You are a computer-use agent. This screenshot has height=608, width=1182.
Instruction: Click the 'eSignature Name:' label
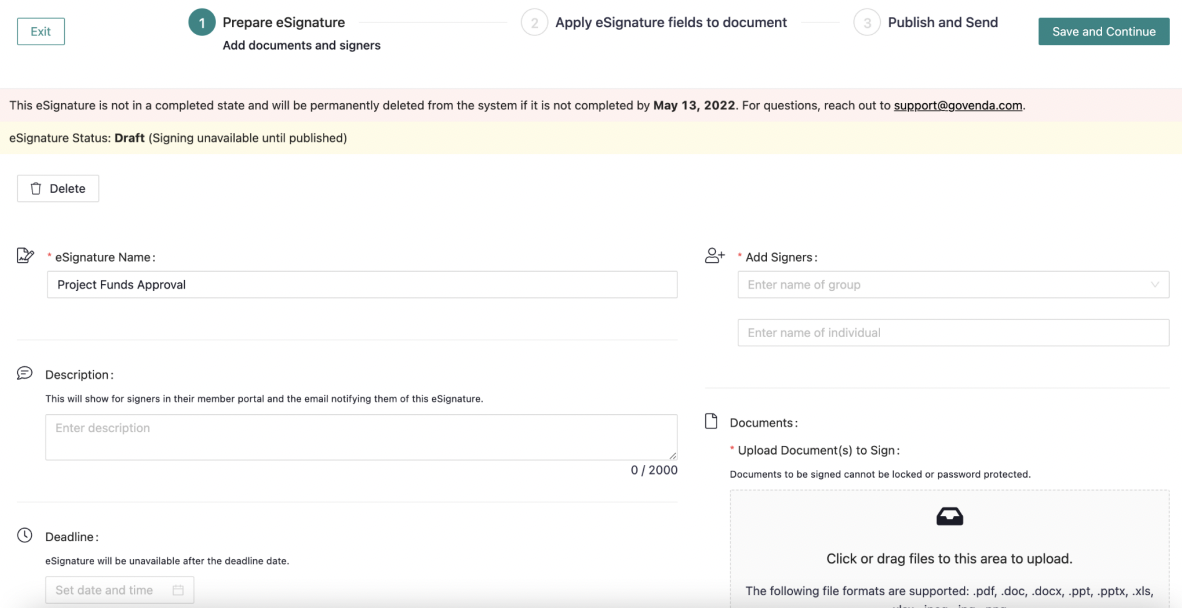pyautogui.click(x=105, y=257)
